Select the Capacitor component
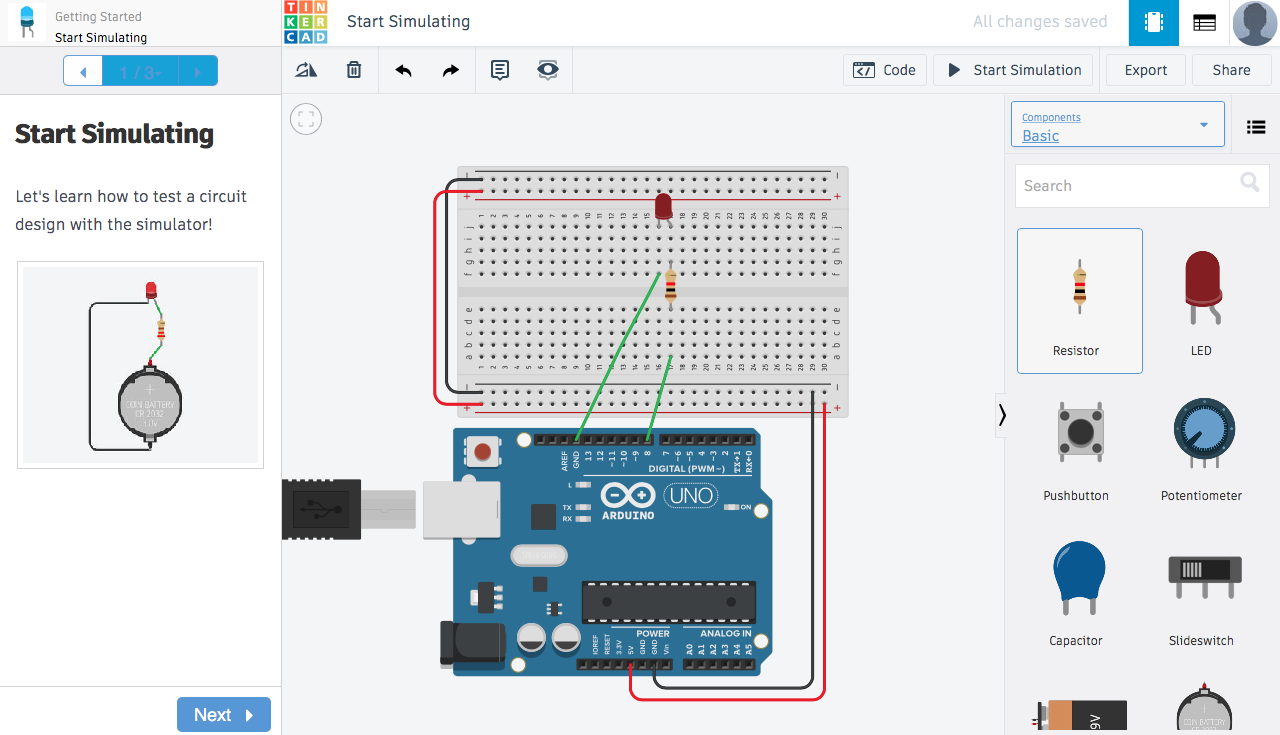Viewport: 1280px width, 735px height. [1077, 591]
